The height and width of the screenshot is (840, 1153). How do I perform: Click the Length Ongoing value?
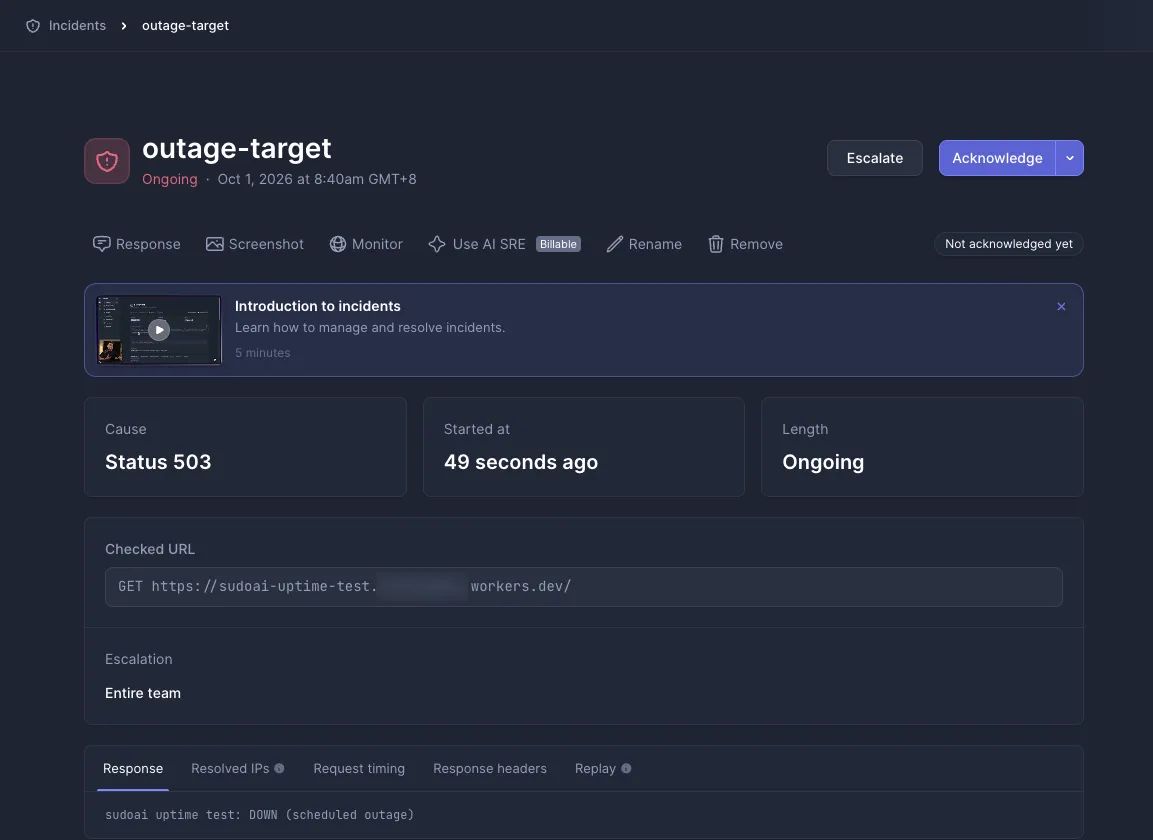point(823,462)
